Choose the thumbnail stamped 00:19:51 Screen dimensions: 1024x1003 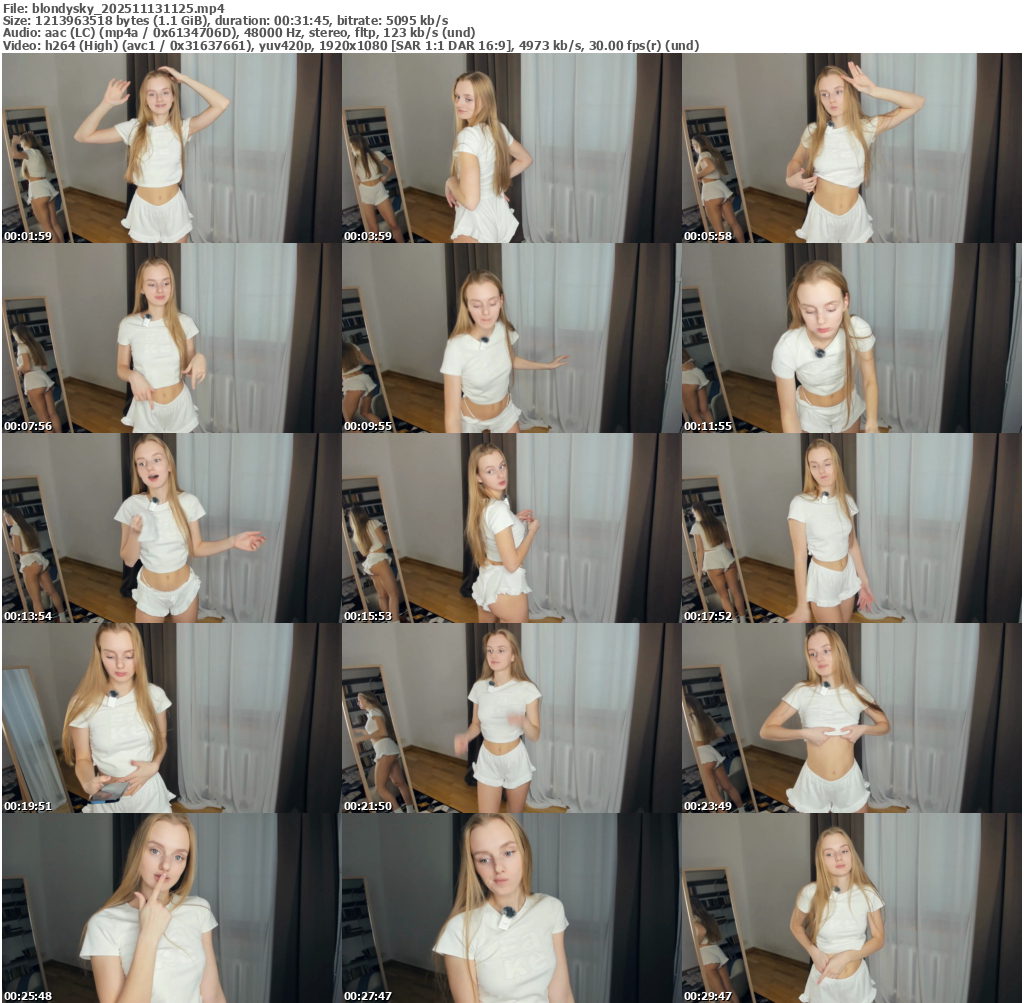[171, 718]
